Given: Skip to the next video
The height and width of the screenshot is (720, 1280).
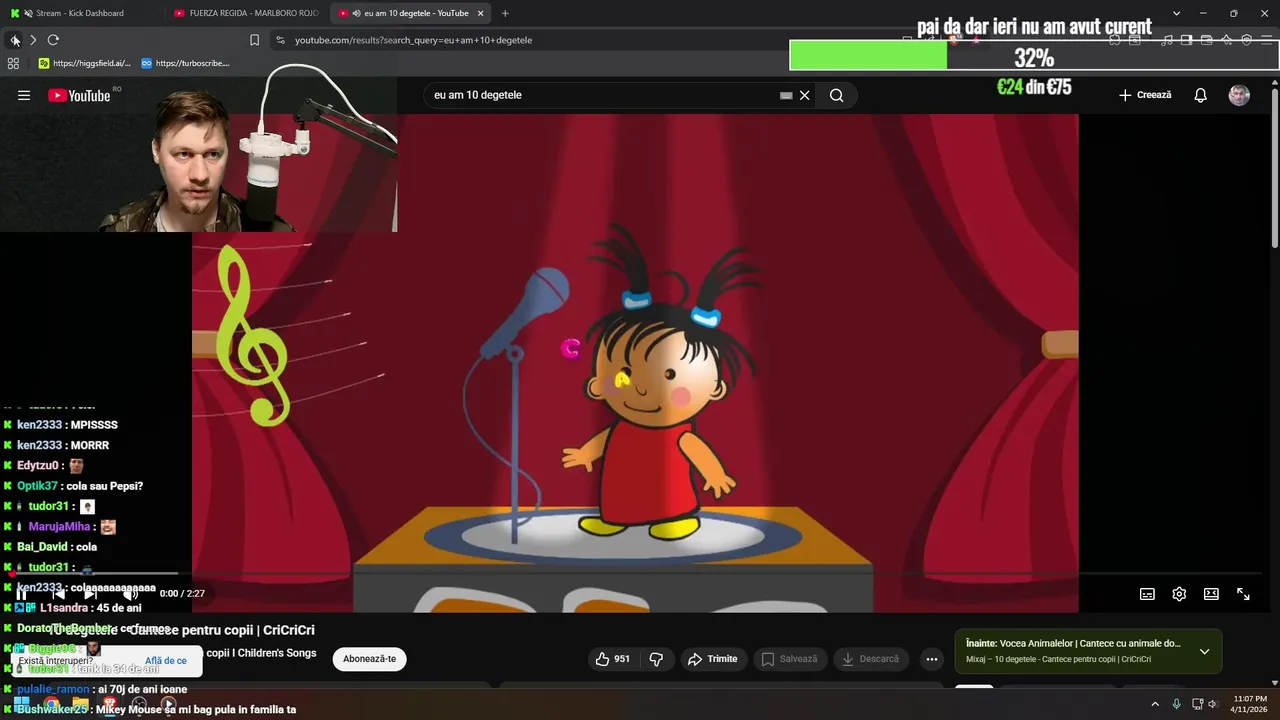Looking at the screenshot, I should tap(91, 593).
